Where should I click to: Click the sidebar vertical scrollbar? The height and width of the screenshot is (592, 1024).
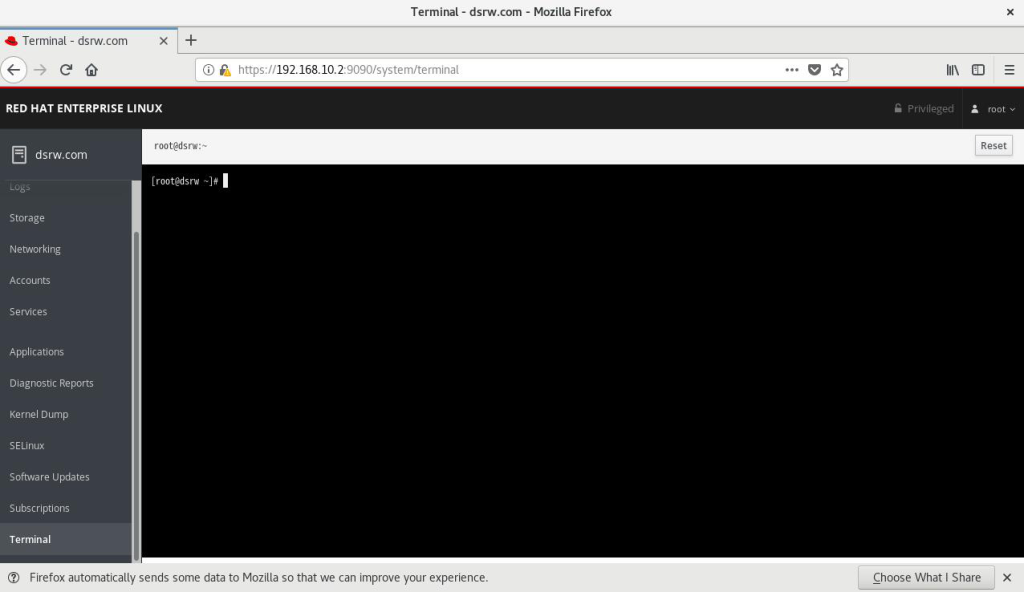pyautogui.click(x=136, y=395)
